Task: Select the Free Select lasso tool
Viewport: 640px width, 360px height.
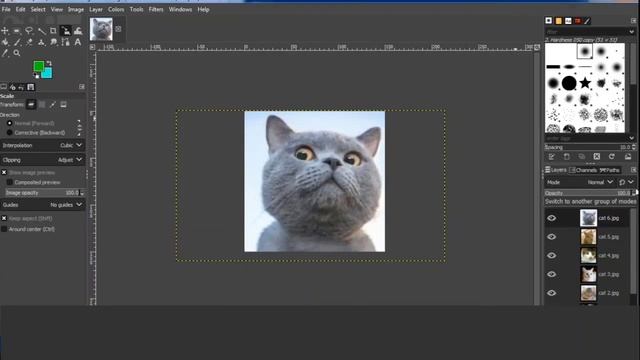Action: [x=29, y=31]
